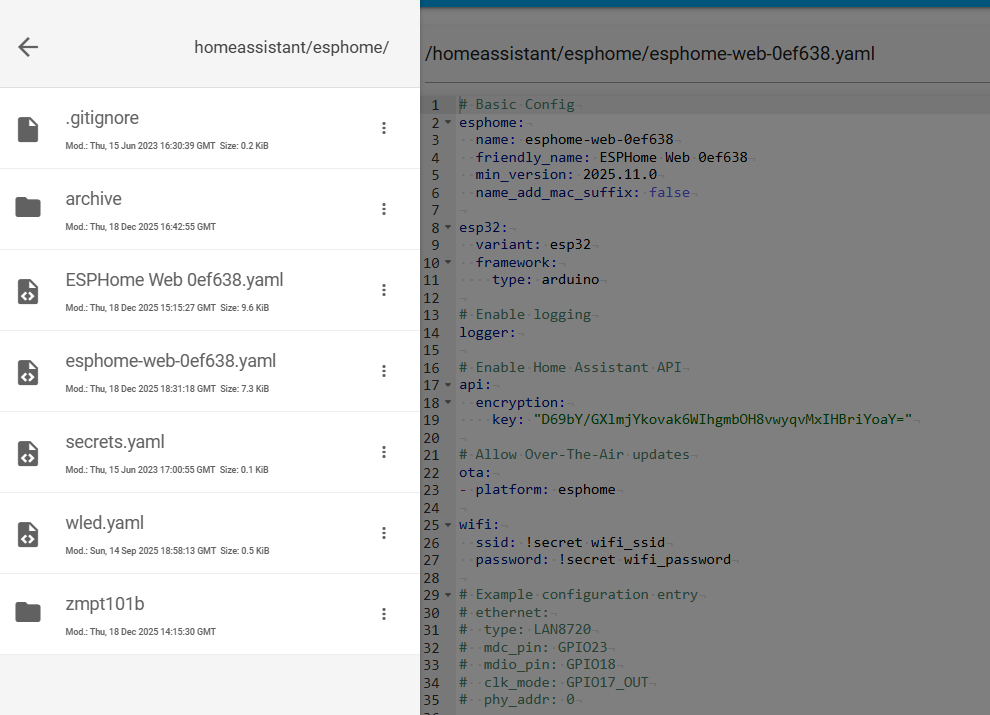Open three-dot menu for wled.yaml
The height and width of the screenshot is (715, 990).
click(383, 533)
